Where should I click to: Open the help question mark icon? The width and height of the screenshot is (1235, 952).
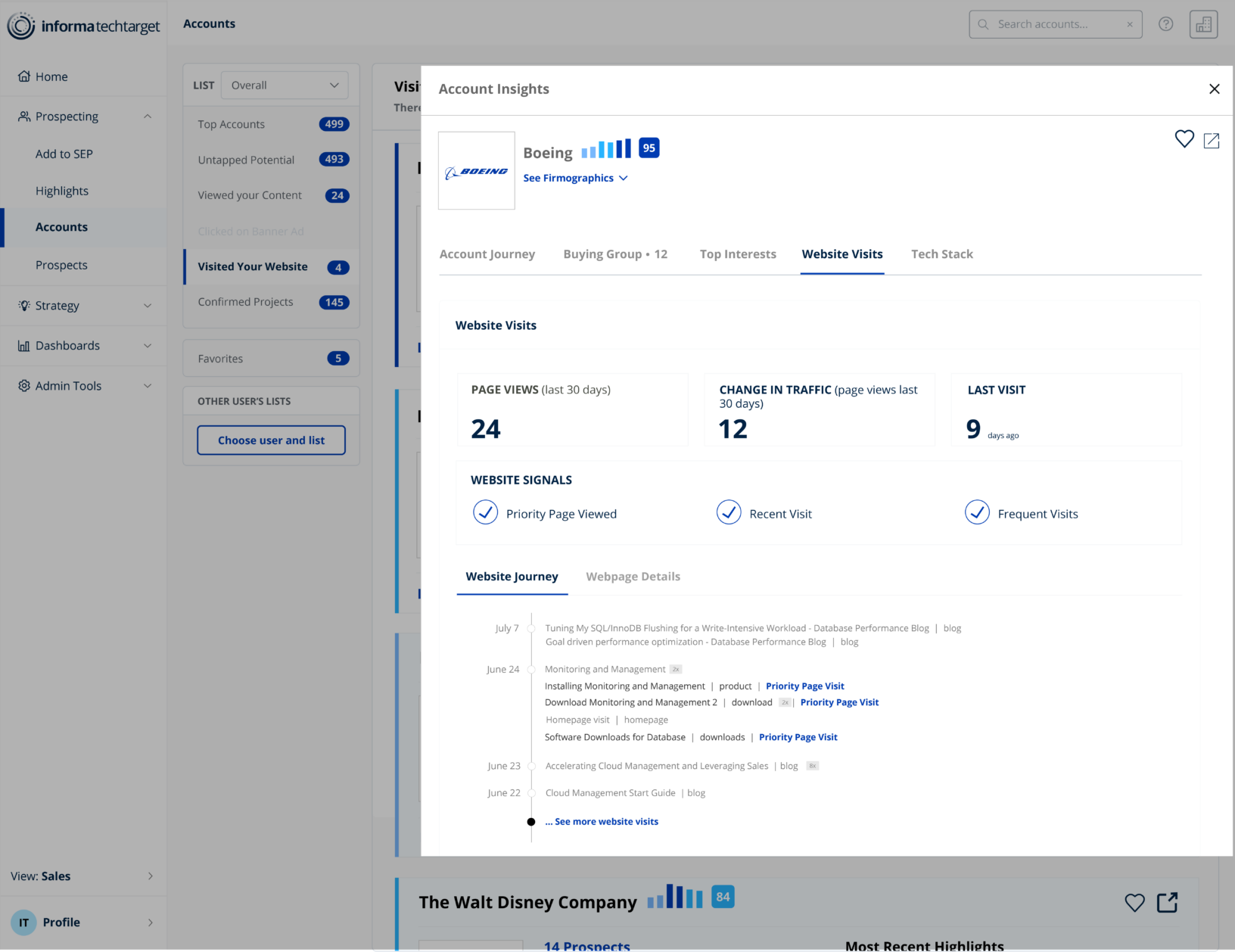[1165, 24]
